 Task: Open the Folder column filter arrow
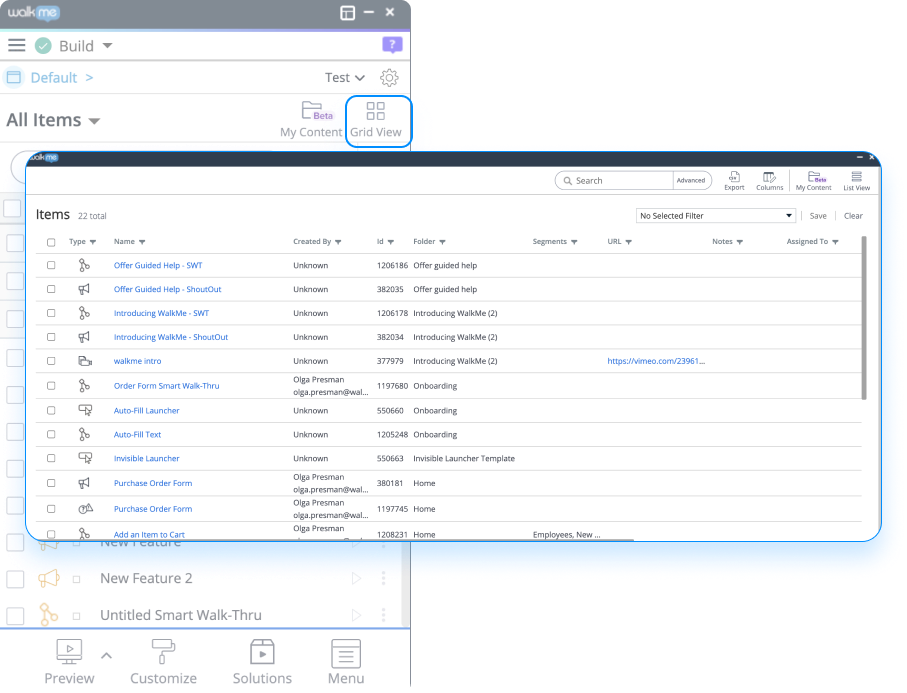[443, 242]
